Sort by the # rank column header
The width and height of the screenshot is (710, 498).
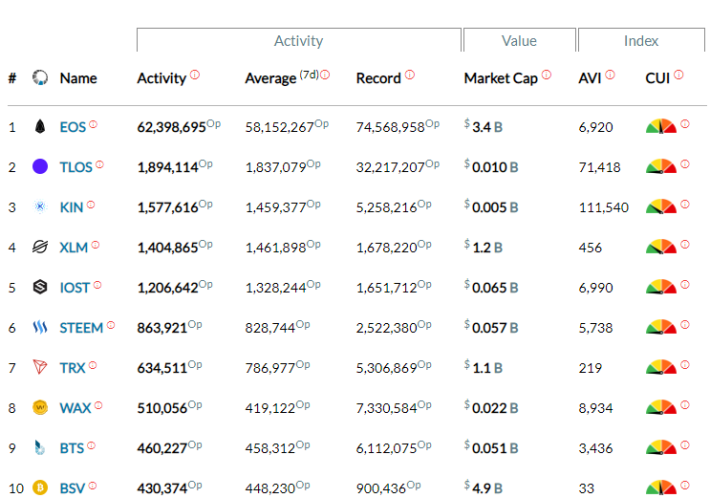pos(12,78)
